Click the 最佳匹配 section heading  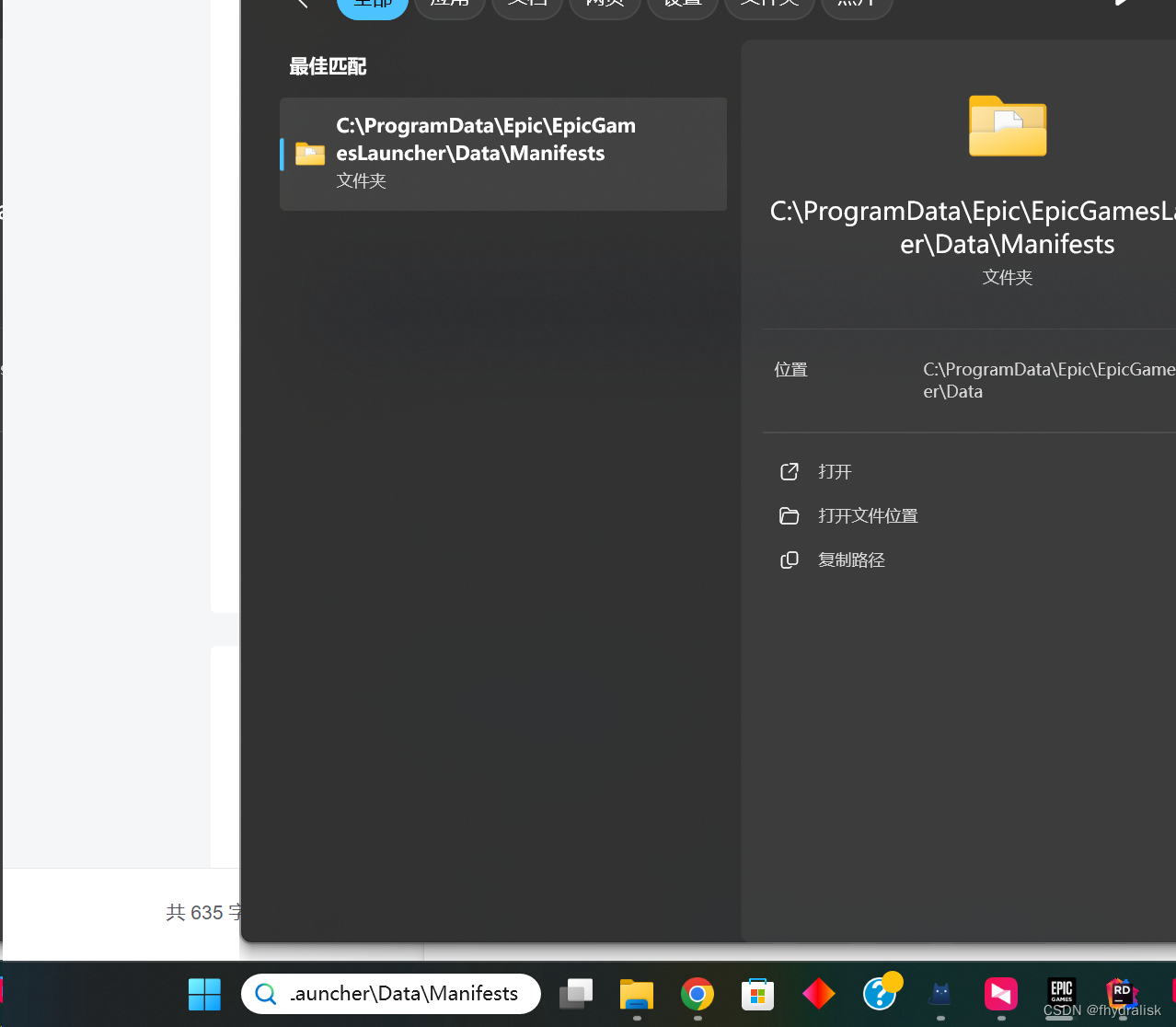[x=328, y=66]
